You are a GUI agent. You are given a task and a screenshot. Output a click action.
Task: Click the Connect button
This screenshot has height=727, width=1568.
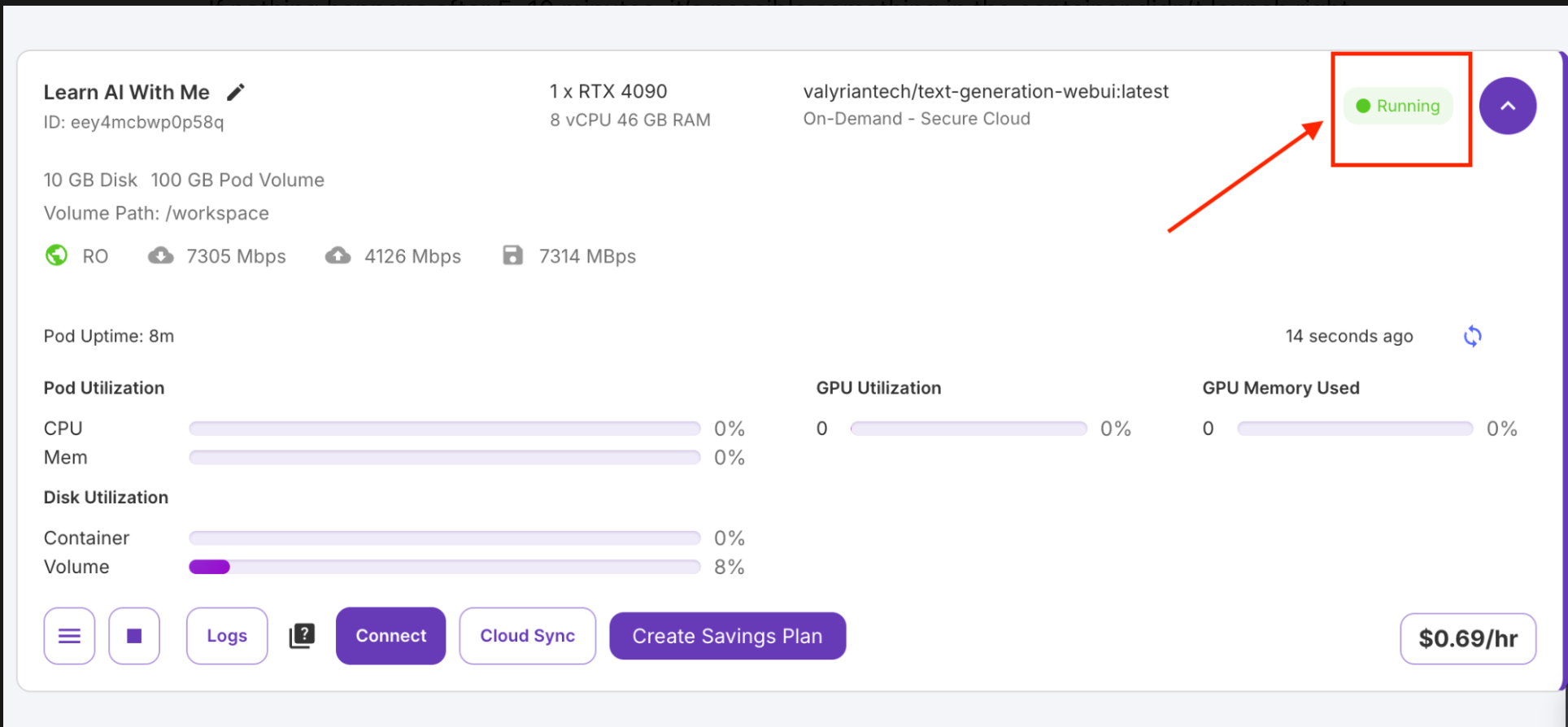click(390, 636)
